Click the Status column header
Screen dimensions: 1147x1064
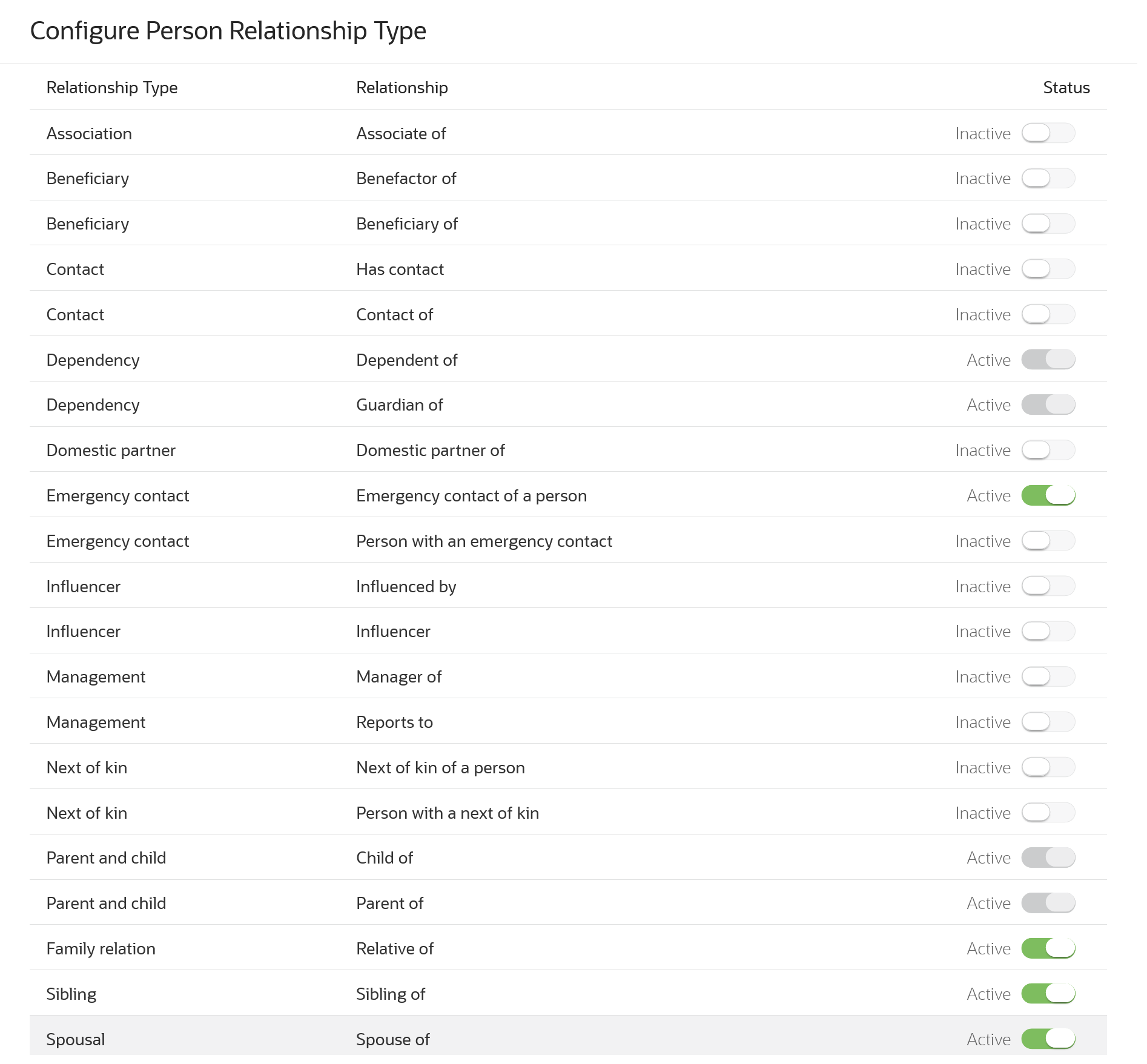[x=1065, y=87]
